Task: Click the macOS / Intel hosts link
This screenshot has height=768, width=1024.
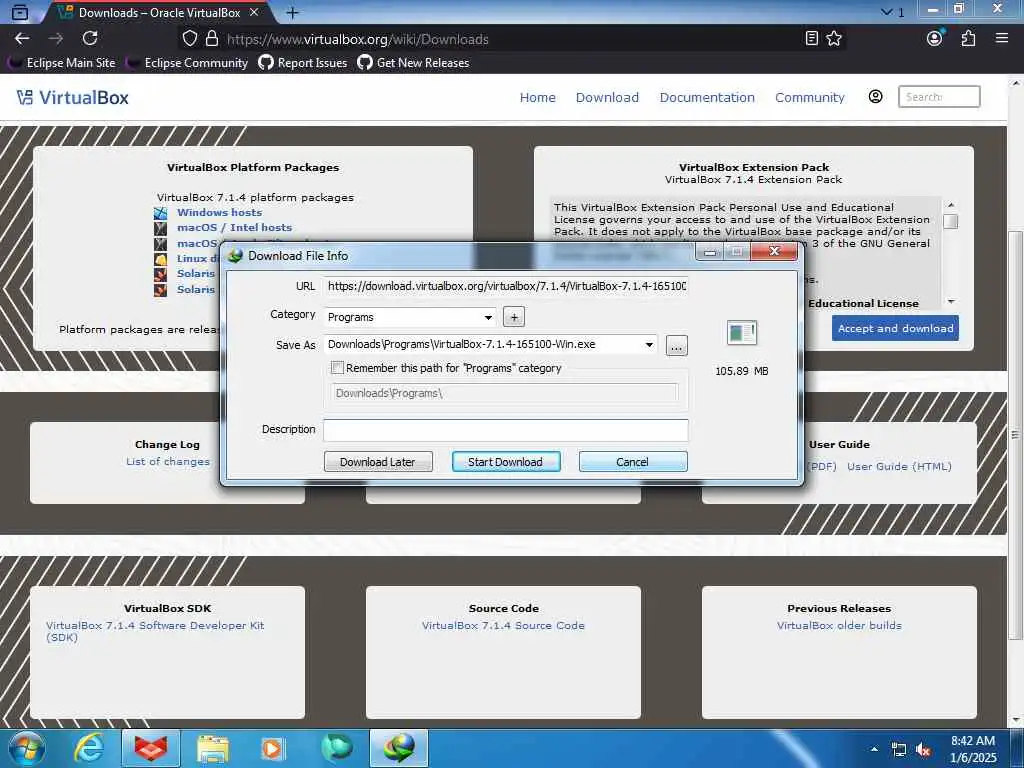Action: coord(234,227)
